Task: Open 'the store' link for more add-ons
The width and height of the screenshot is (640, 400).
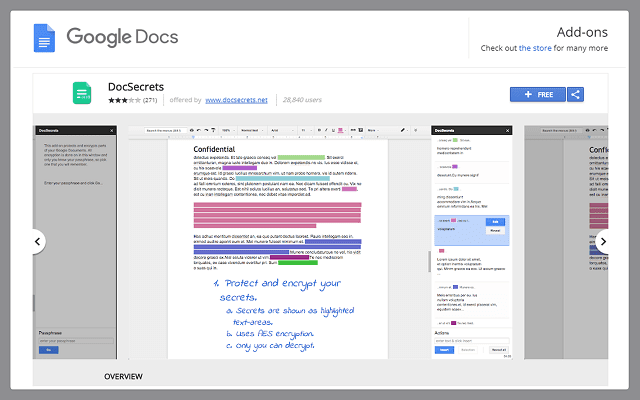Action: click(535, 48)
